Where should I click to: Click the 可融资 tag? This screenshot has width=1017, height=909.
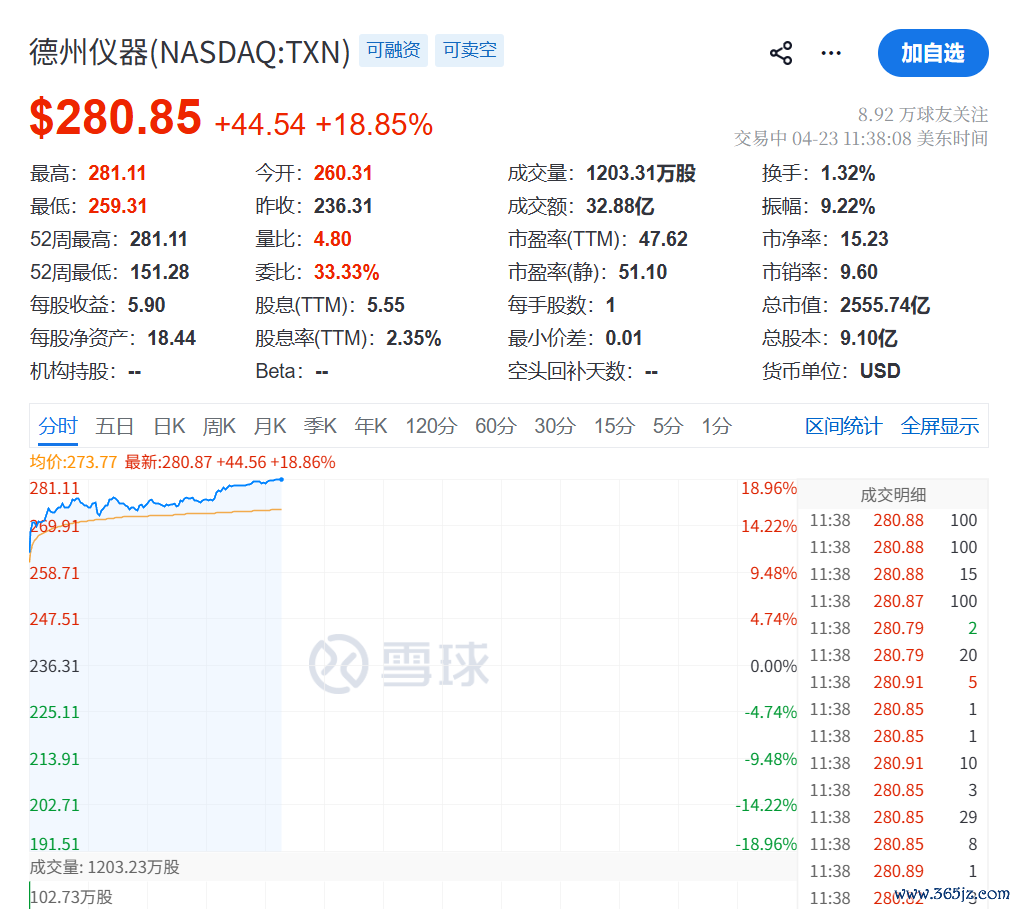pos(393,51)
